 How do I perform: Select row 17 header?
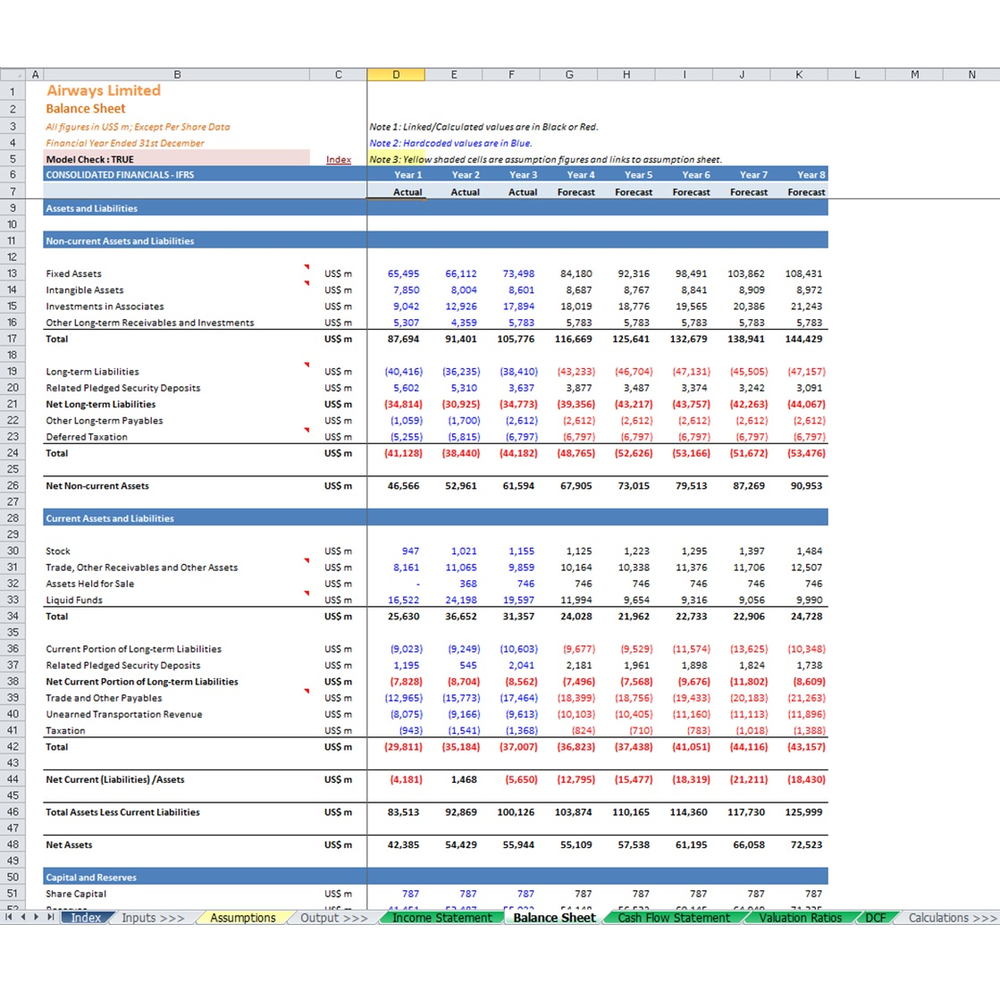12,339
